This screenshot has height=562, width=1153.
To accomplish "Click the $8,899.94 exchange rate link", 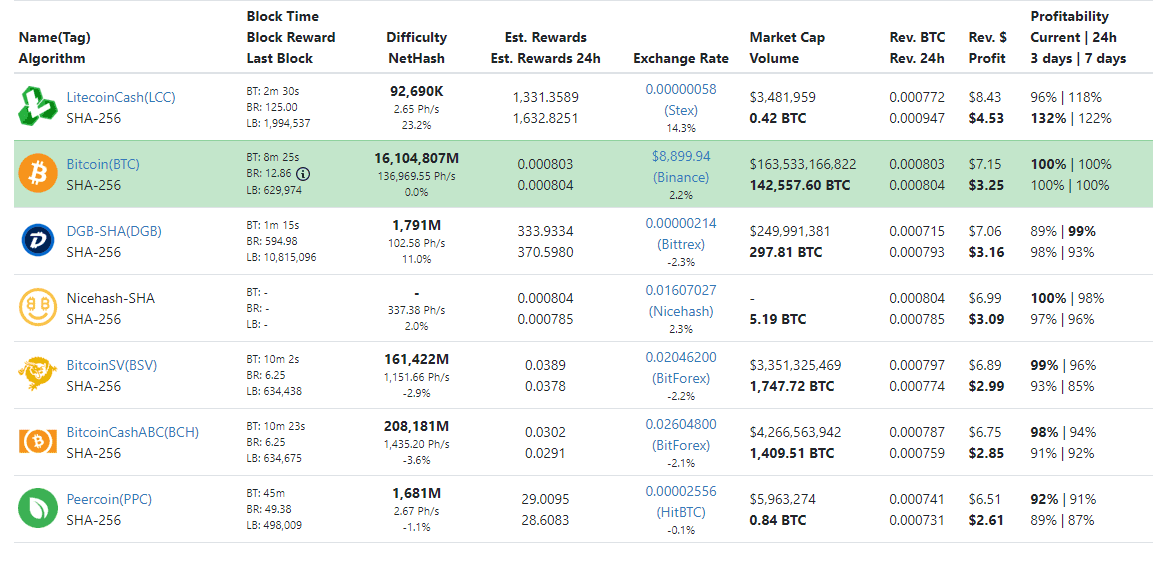I will coord(681,156).
